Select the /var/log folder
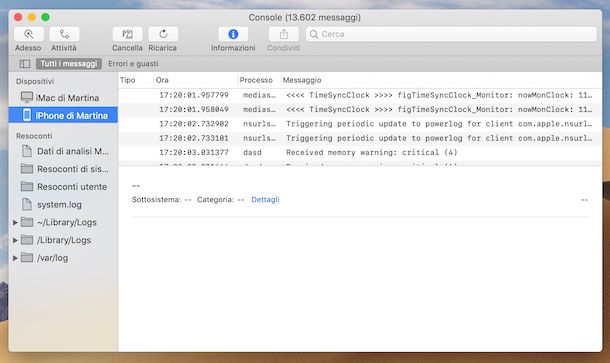This screenshot has height=363, width=610. coord(52,258)
